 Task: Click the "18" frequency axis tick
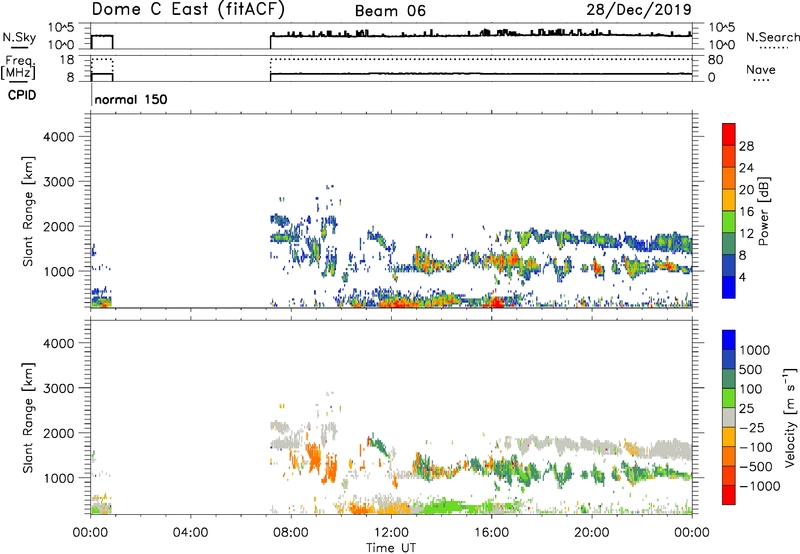pyautogui.click(x=67, y=60)
